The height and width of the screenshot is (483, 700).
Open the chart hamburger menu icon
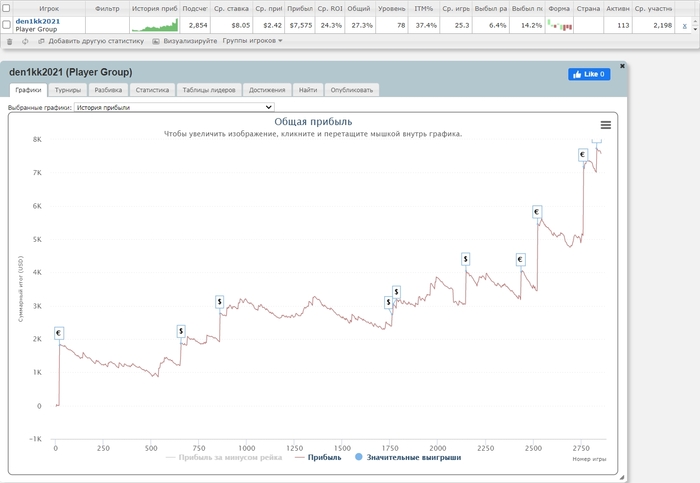(x=605, y=125)
